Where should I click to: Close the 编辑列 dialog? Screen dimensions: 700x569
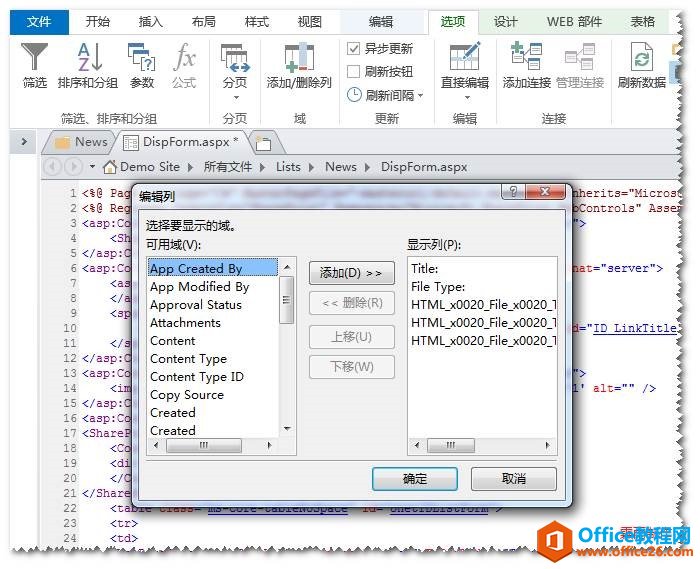pos(545,192)
